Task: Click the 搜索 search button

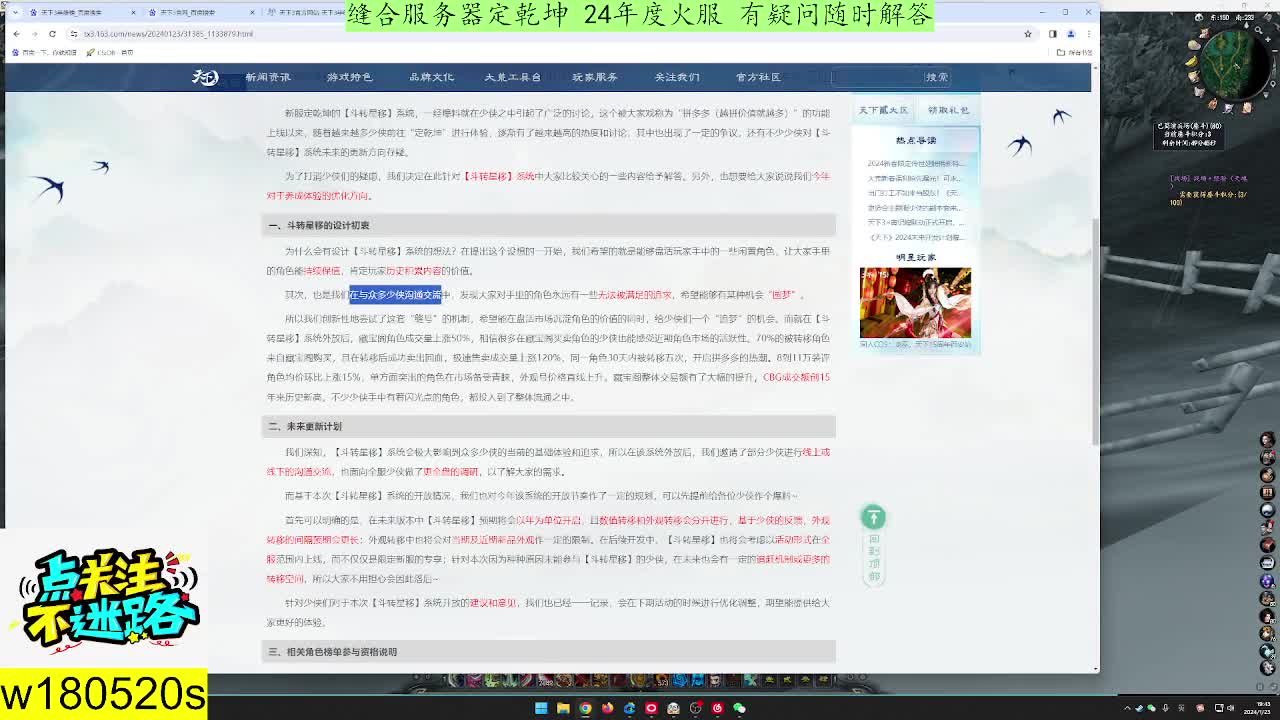Action: tap(937, 77)
